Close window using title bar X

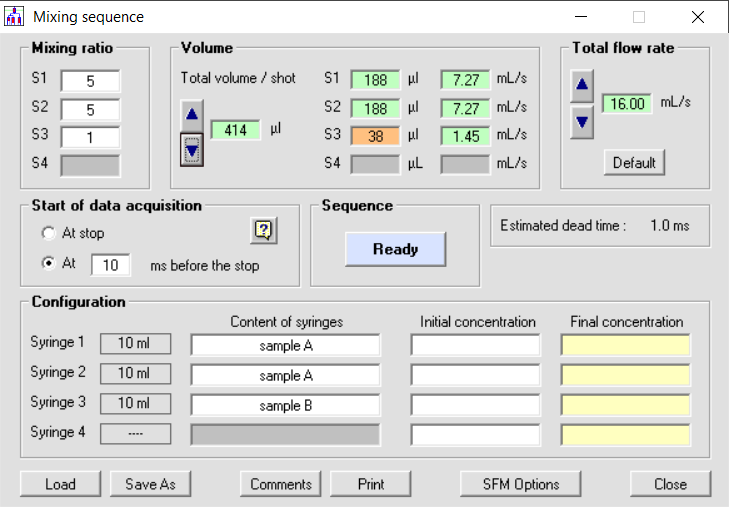(697, 17)
